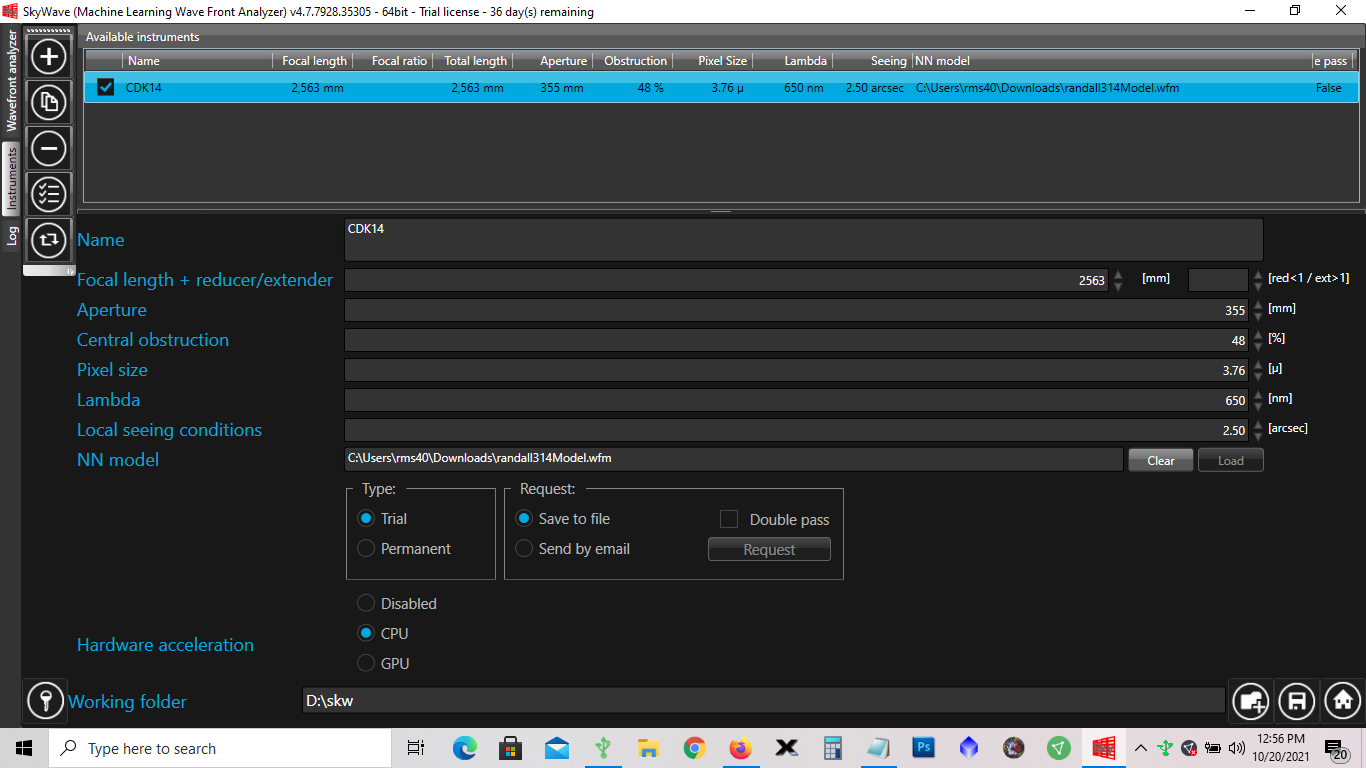The image size is (1366, 768).
Task: Click the red SkyWave taskbar icon
Action: click(1104, 748)
